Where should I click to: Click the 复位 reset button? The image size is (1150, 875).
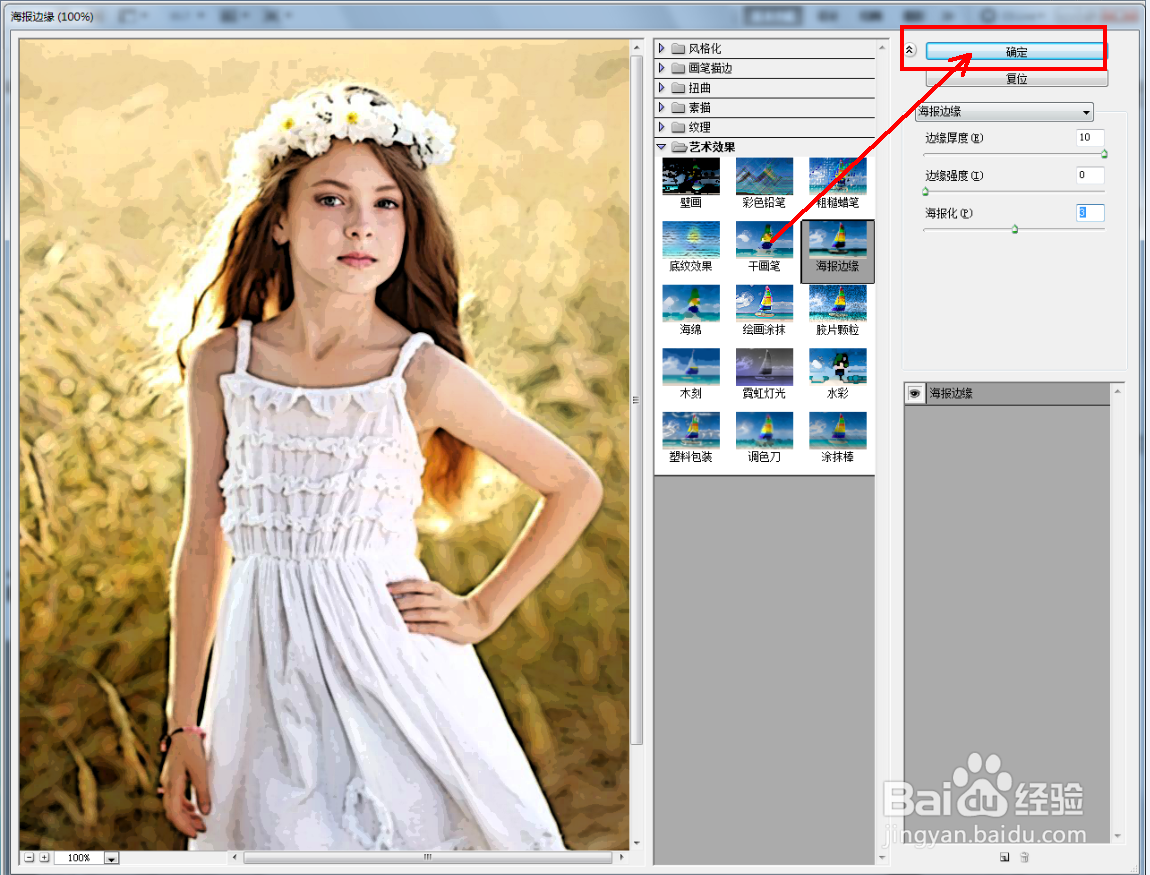(x=1016, y=78)
